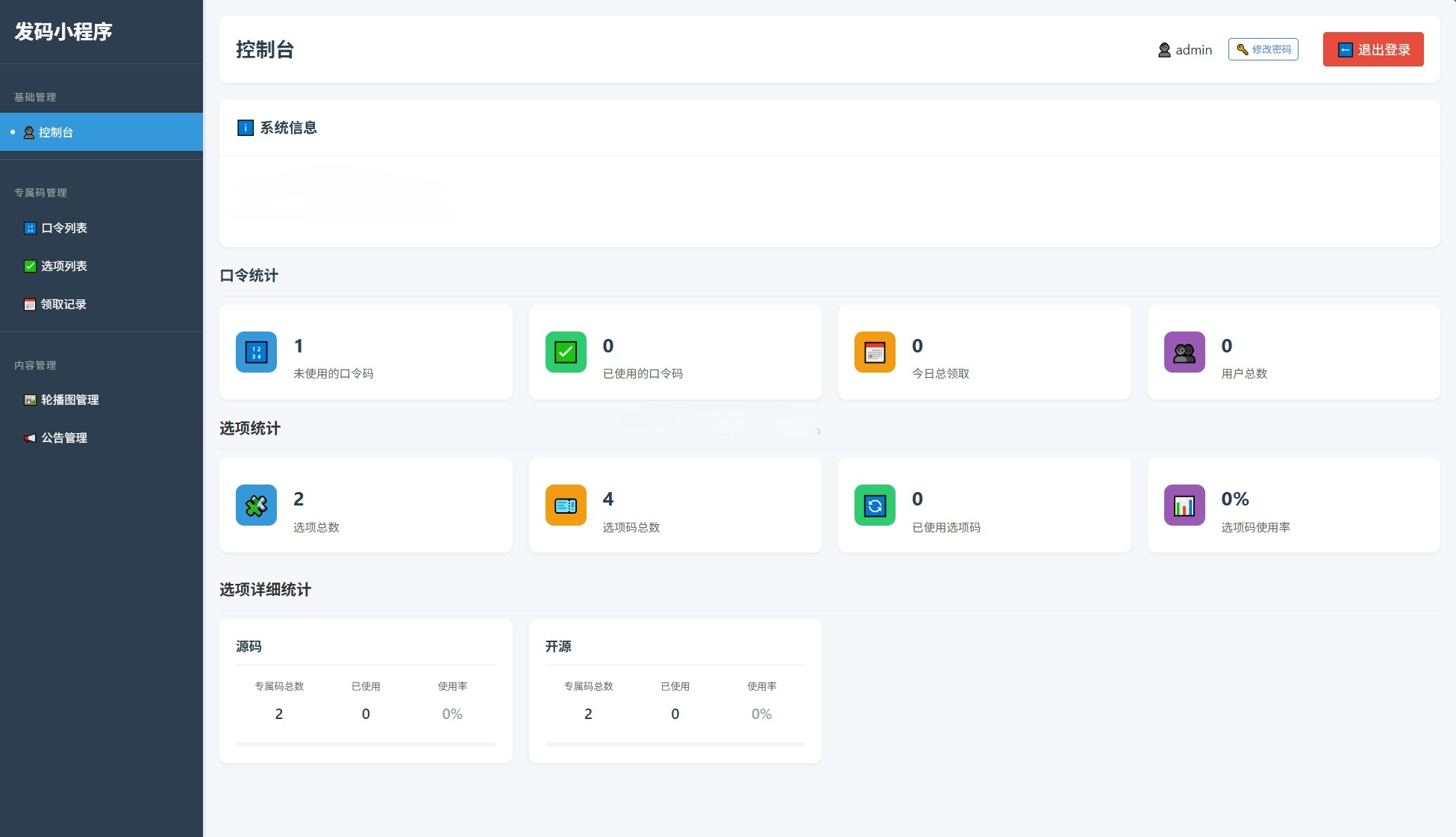Click the green refresh used option codes icon

[x=875, y=505]
